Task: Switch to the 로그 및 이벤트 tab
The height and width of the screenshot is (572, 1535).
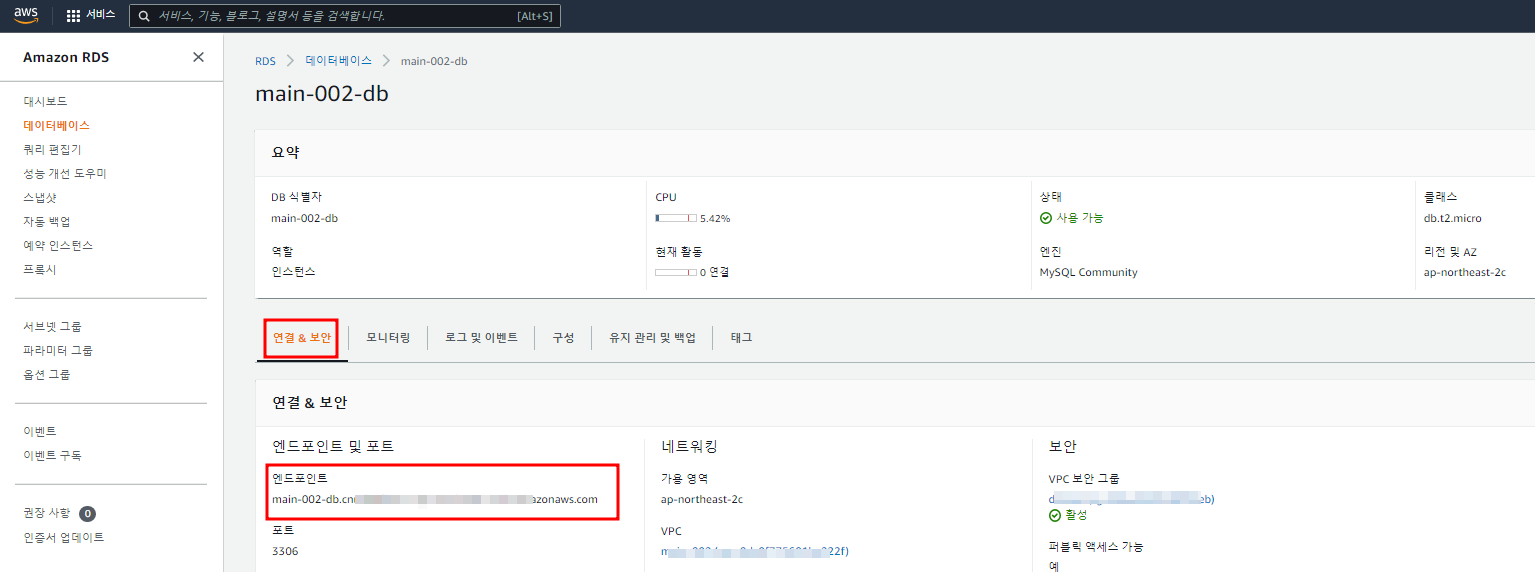Action: click(x=481, y=338)
